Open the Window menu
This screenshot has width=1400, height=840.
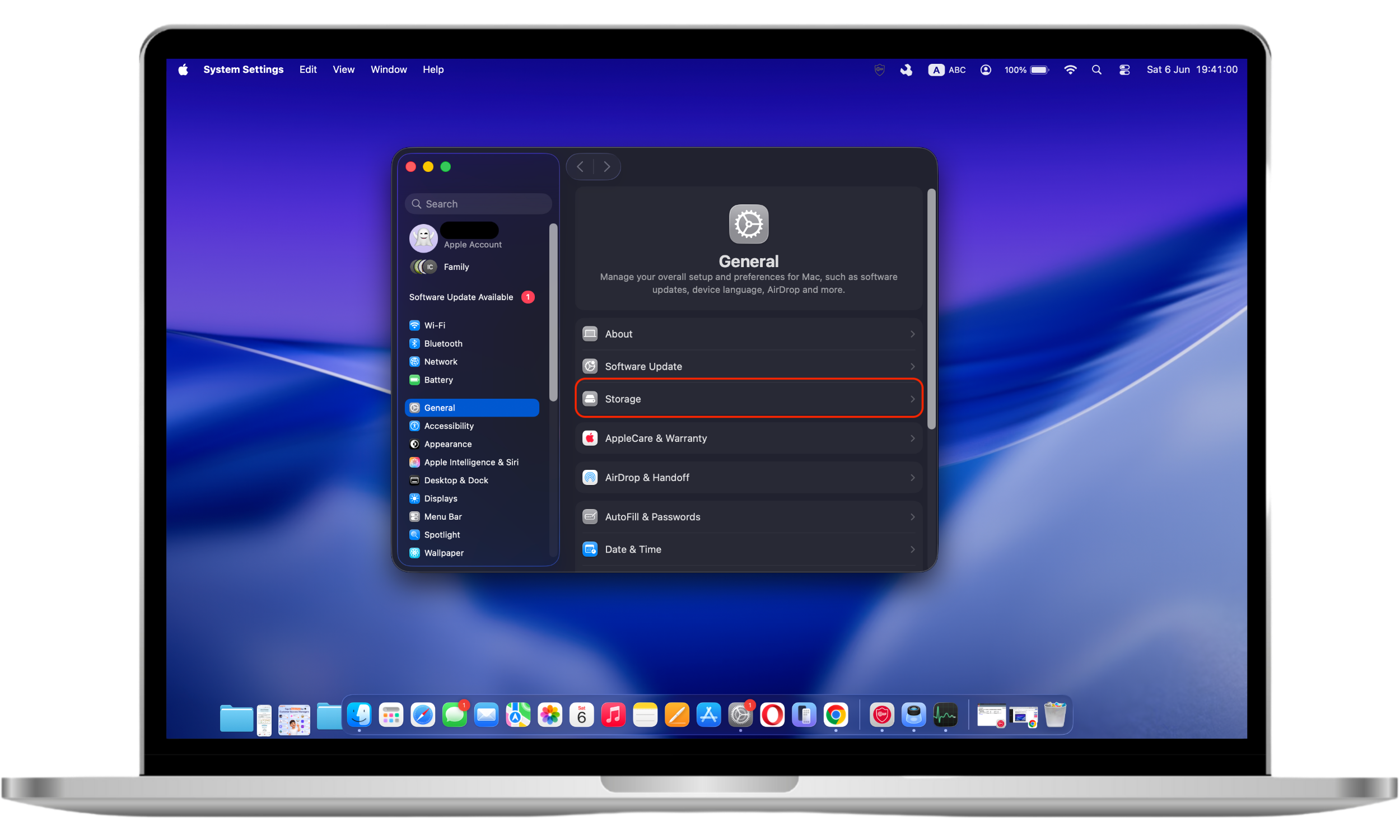pyautogui.click(x=389, y=69)
